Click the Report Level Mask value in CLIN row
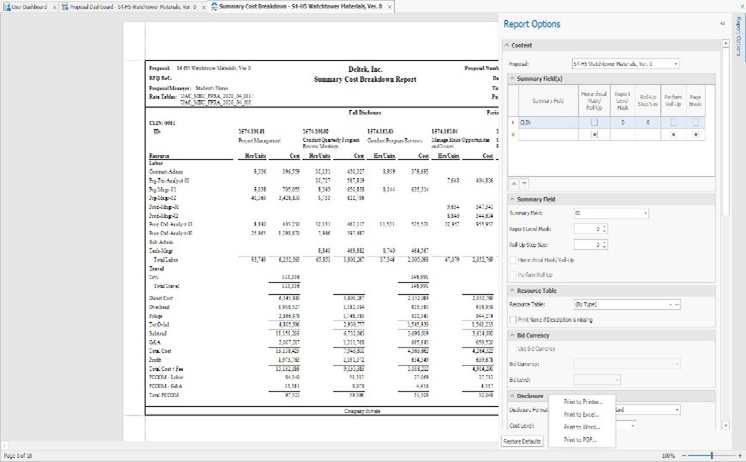This screenshot has height=462, width=746. coord(622,122)
